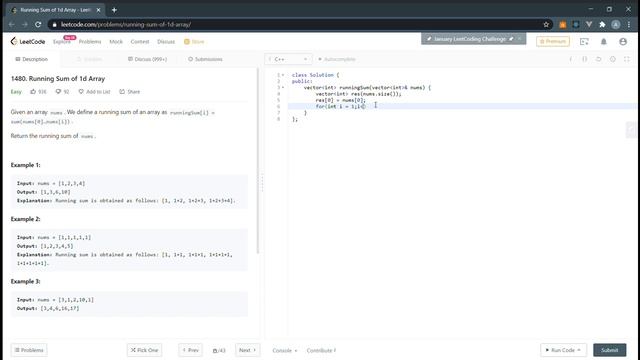640x360 pixels.
Task: Open the Explore menu item
Action: pos(62,42)
